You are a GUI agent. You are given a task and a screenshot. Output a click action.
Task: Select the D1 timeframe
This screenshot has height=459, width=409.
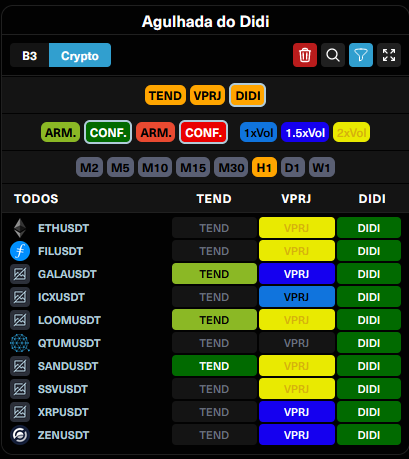click(x=293, y=167)
